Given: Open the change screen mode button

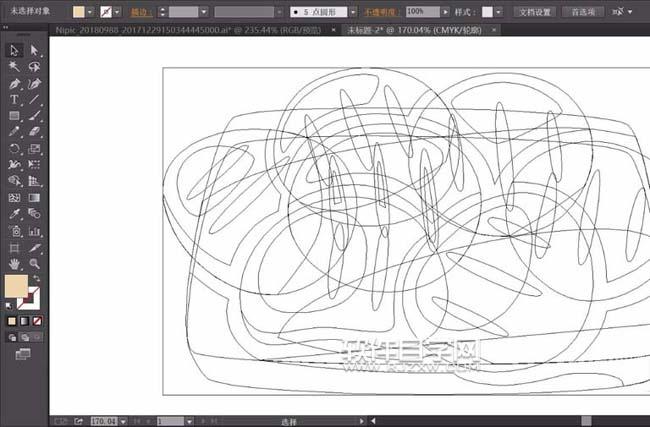Looking at the screenshot, I should click(x=23, y=354).
